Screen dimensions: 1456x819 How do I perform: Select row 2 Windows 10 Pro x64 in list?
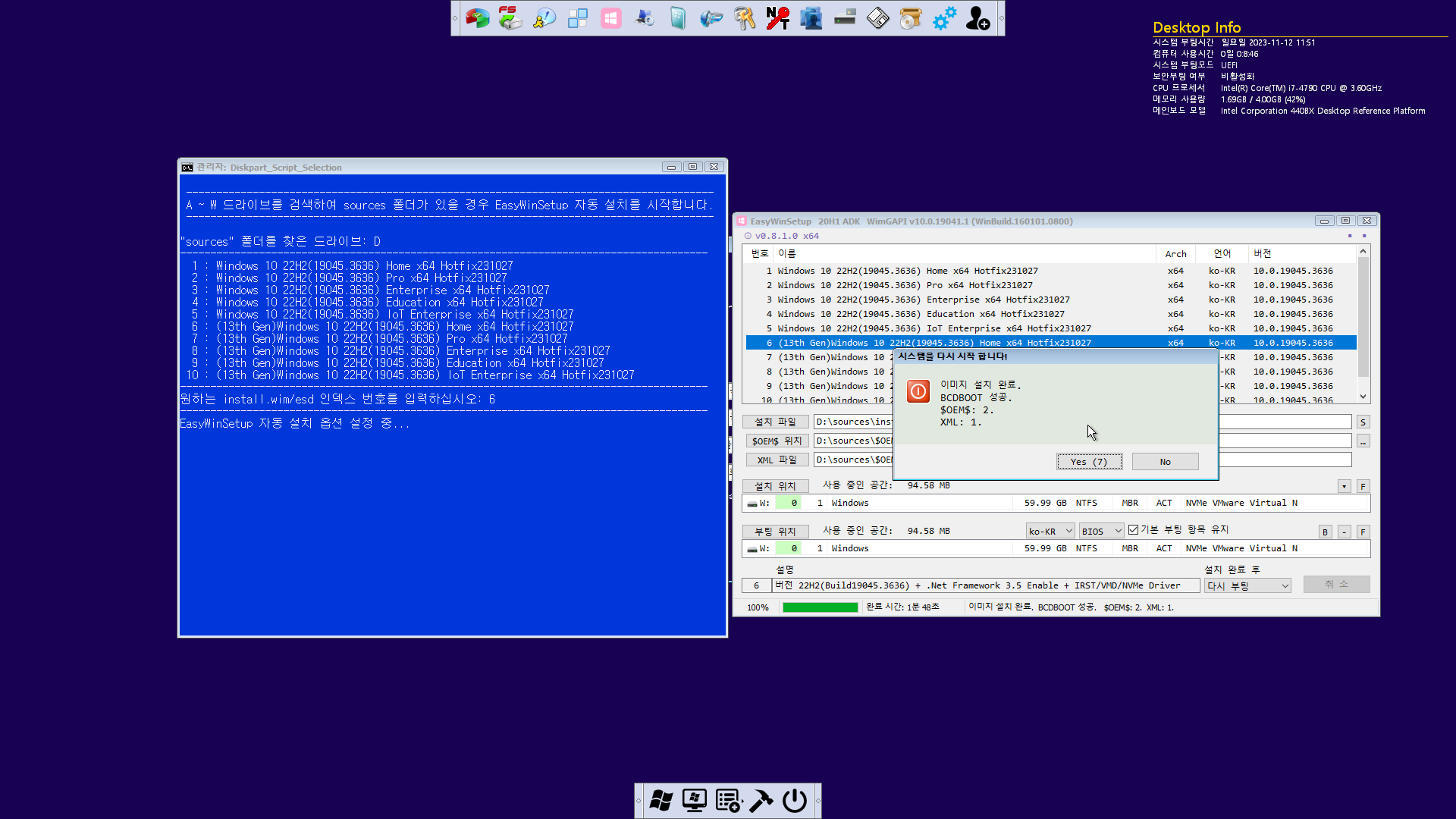(1051, 285)
